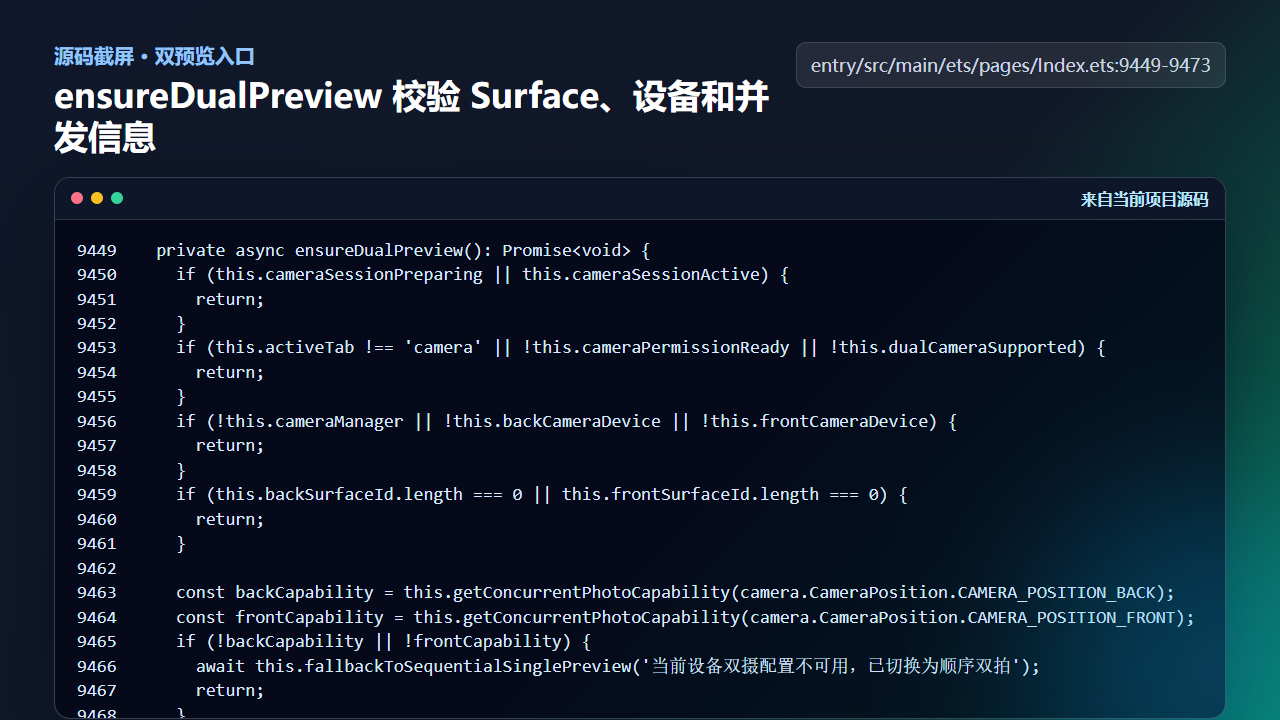Viewport: 1280px width, 720px height.
Task: Click the ensureDualPreview slide title
Action: pyautogui.click(x=412, y=117)
